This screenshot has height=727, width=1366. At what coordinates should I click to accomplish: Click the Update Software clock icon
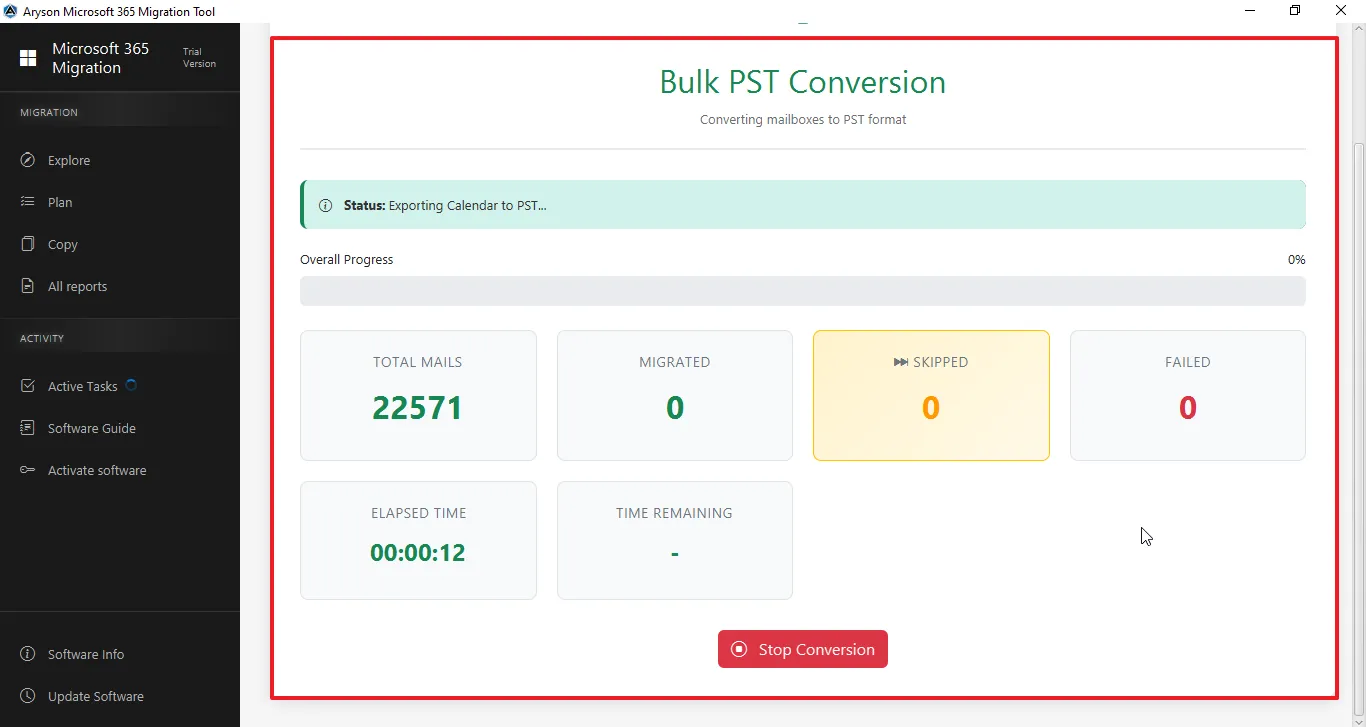point(28,696)
